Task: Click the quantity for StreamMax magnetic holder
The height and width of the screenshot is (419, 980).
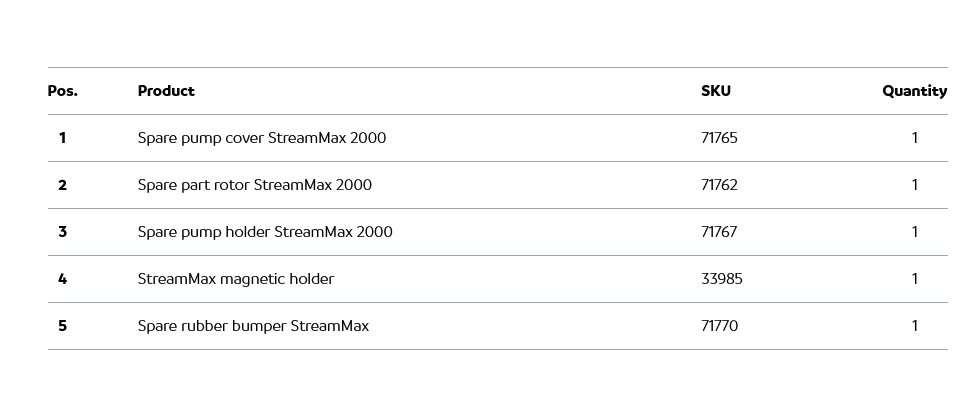Action: click(x=914, y=279)
